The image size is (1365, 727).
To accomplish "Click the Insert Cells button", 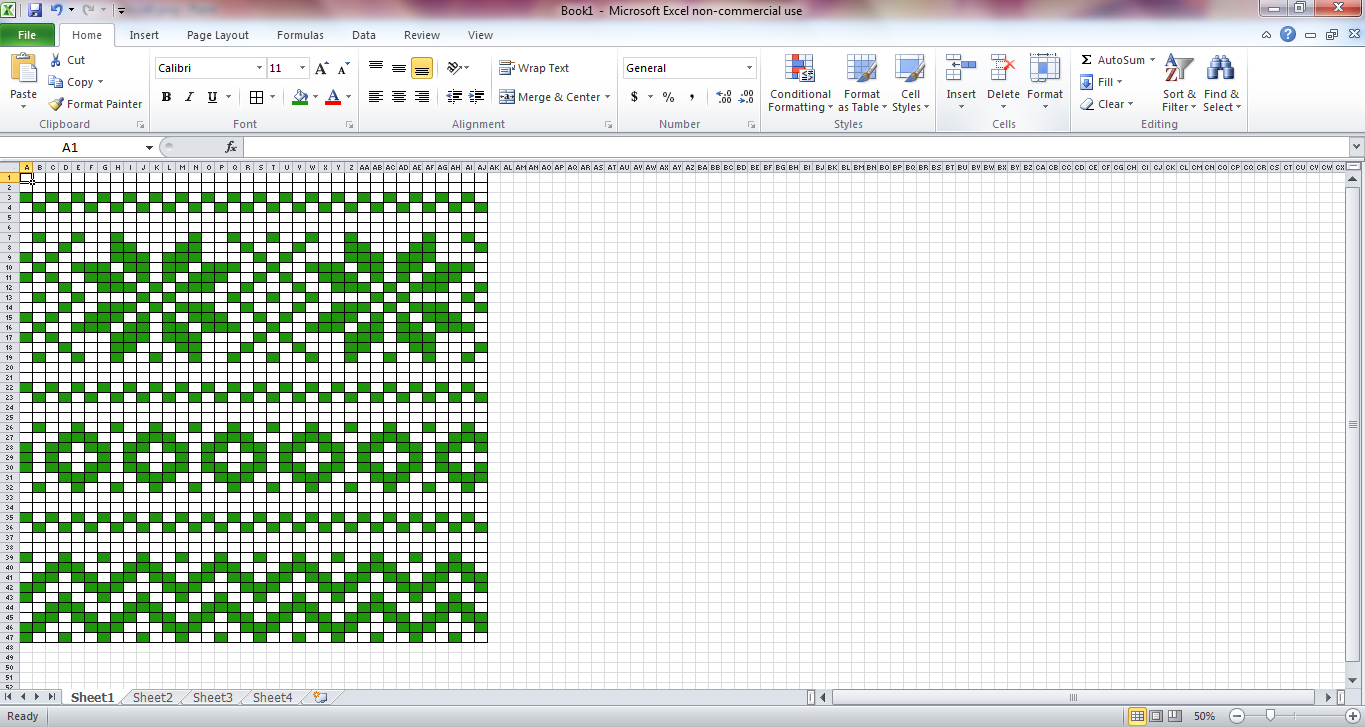I will click(960, 80).
